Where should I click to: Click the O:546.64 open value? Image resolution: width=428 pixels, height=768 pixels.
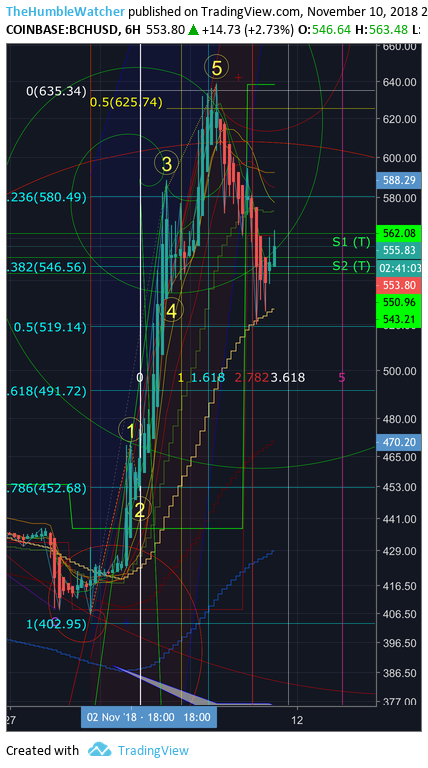[x=324, y=30]
